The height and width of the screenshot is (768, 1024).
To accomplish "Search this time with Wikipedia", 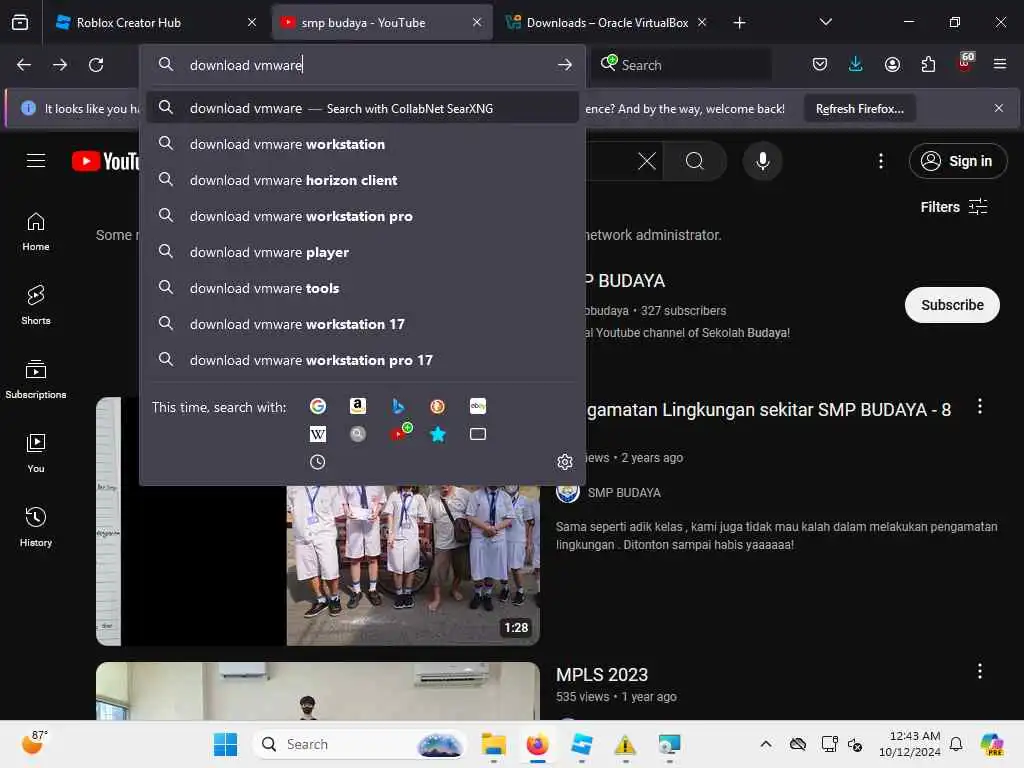I will (318, 434).
